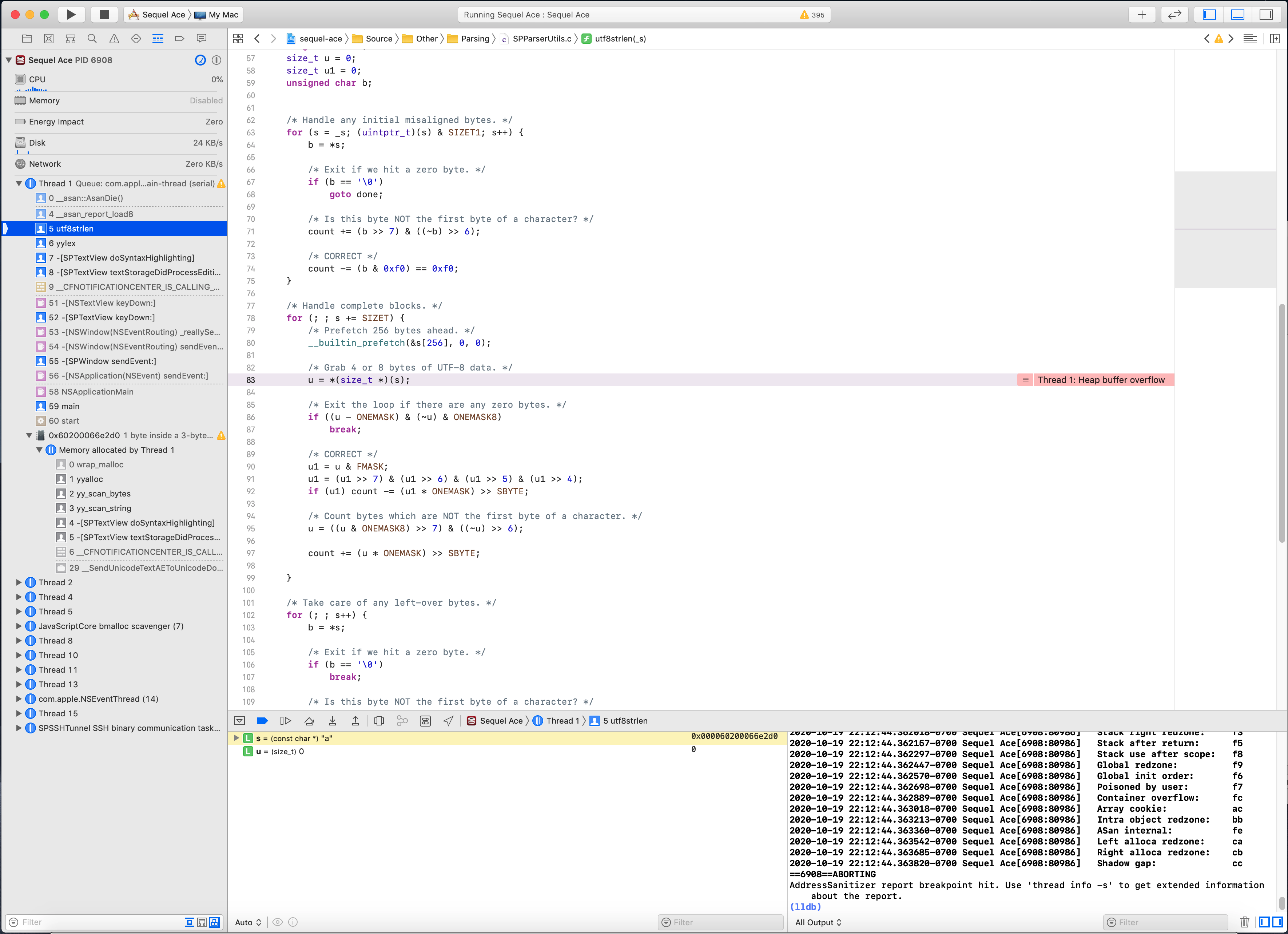Expand com.apple.NSEventThread (14)
This screenshot has height=934, width=1288.
(x=19, y=699)
